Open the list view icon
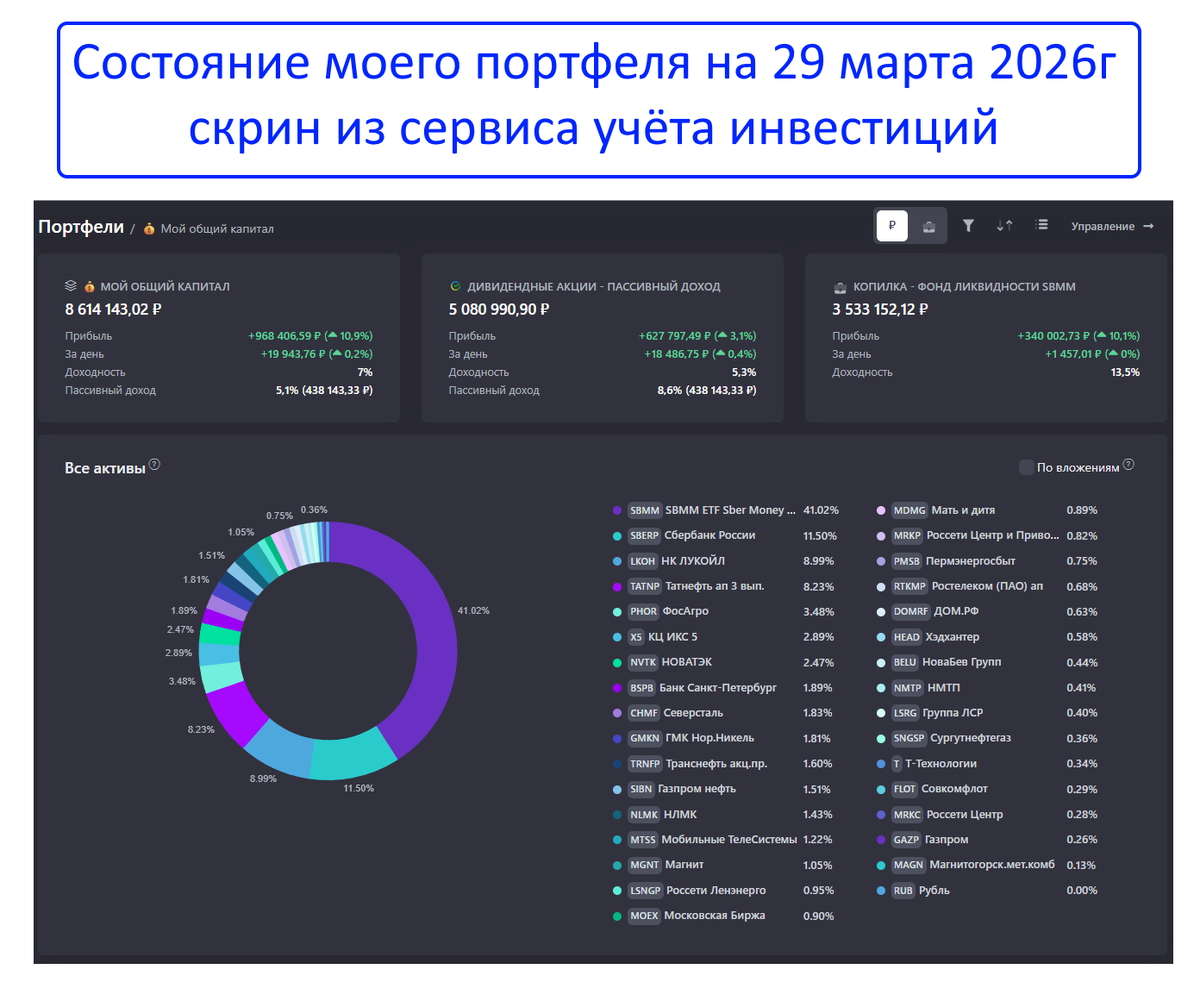The image size is (1200, 982). point(1041,226)
